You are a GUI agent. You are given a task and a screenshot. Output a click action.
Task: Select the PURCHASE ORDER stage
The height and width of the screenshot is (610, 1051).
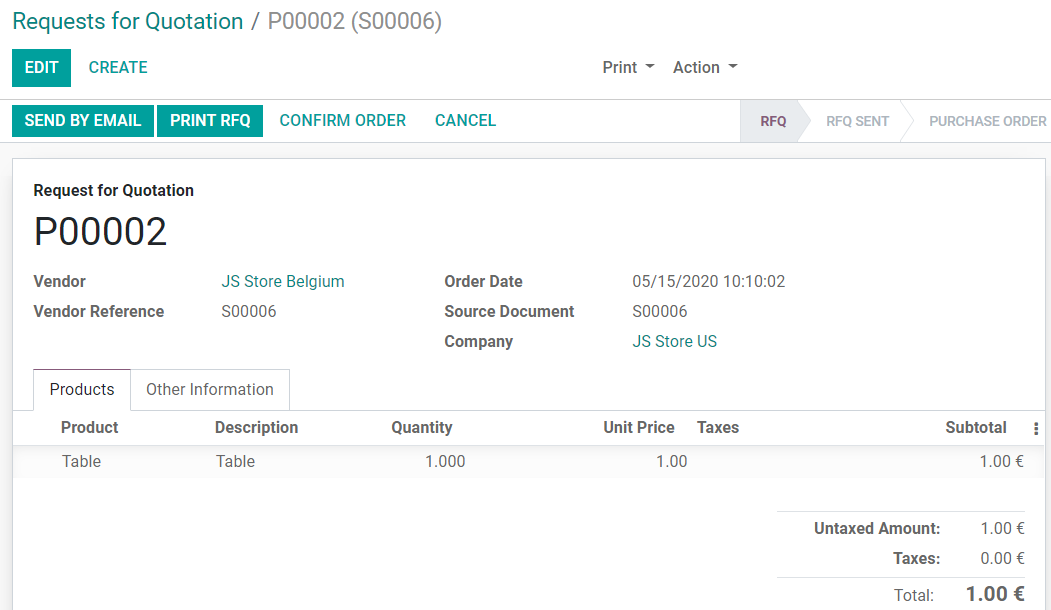coord(986,120)
